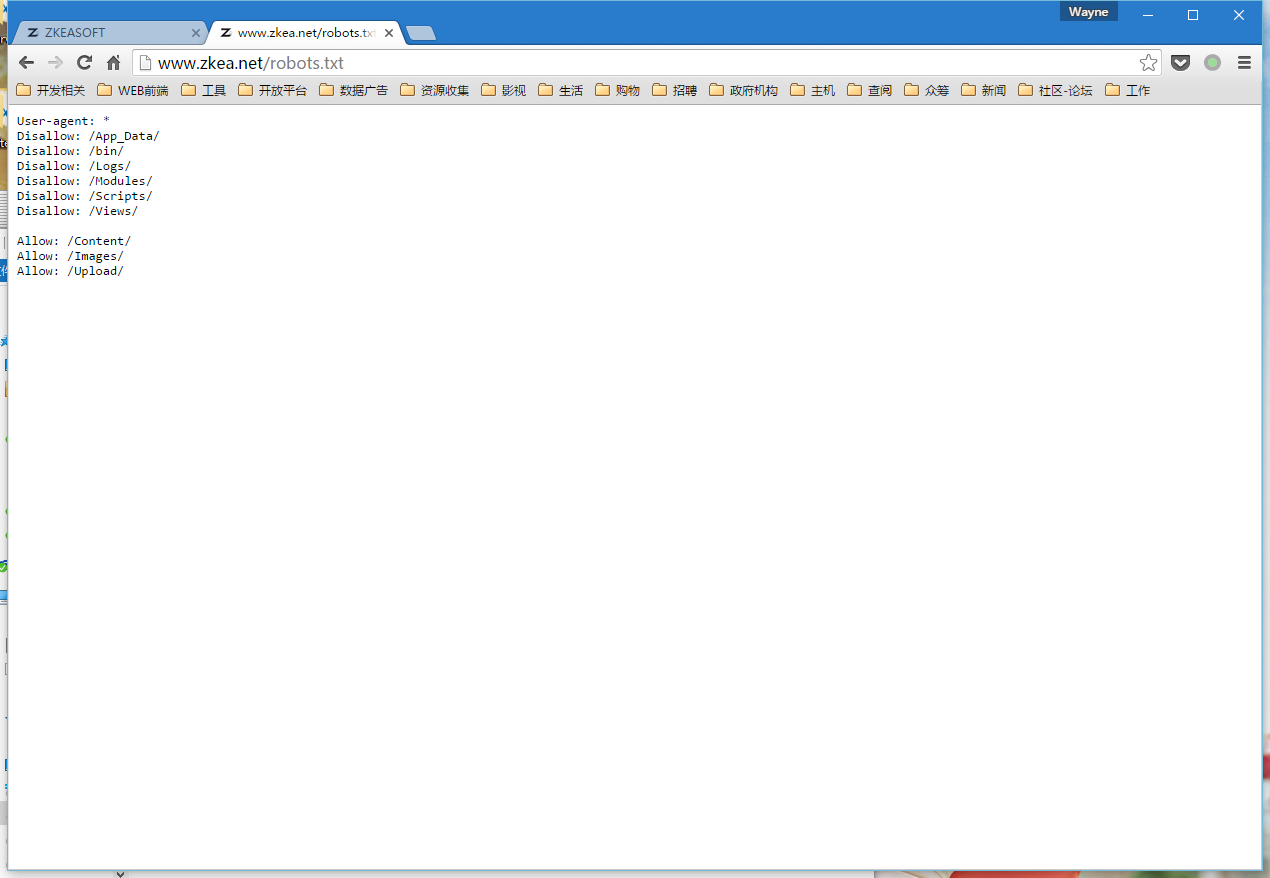Click the green circle extension icon
Screen dimensions: 1270x878
tap(1212, 63)
